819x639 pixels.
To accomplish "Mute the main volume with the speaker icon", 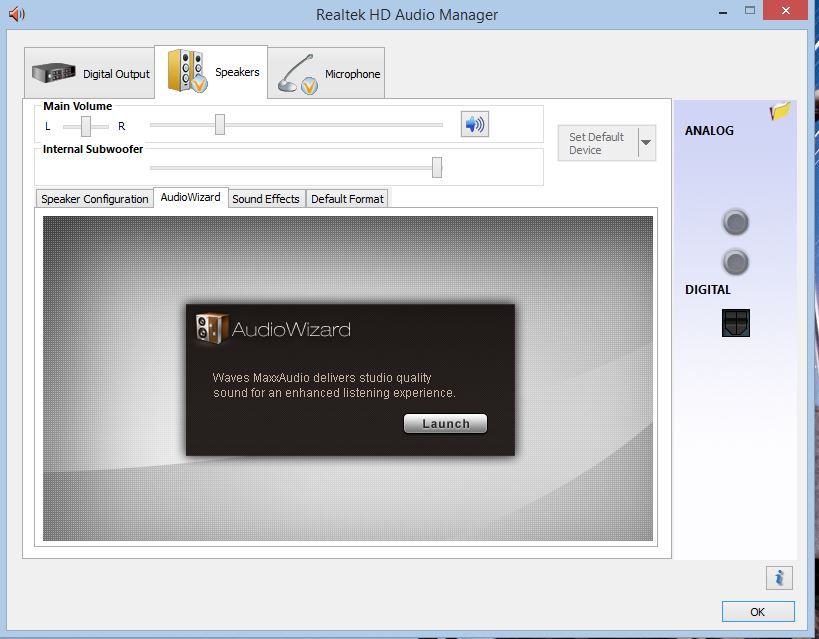I will (x=474, y=124).
